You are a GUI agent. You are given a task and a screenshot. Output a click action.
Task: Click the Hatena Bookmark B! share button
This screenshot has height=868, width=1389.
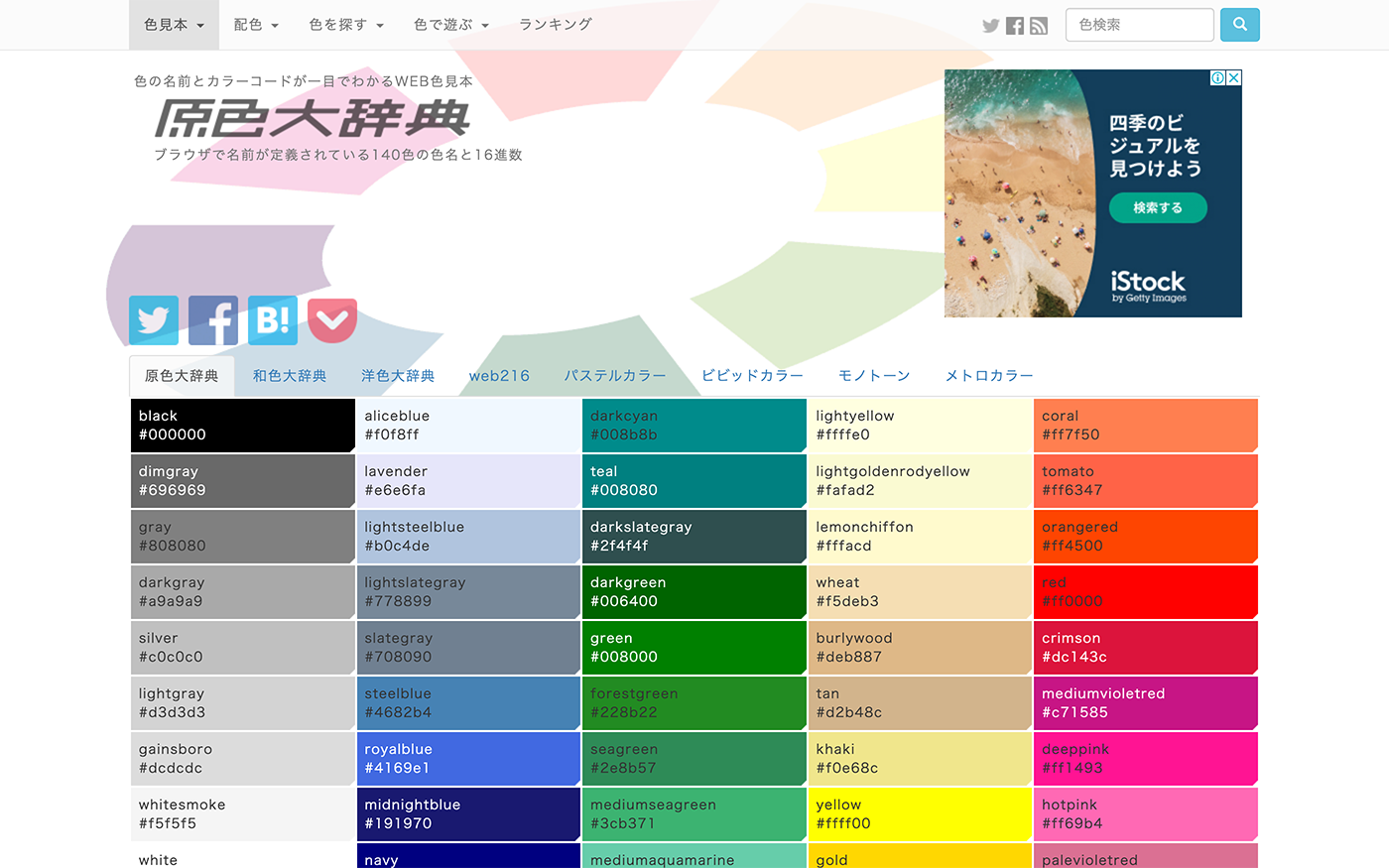pyautogui.click(x=273, y=320)
